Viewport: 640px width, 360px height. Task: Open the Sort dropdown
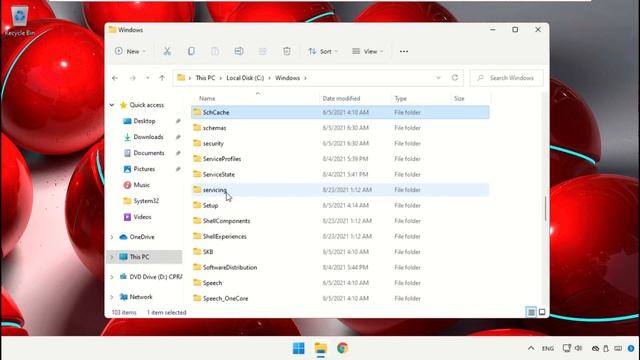tap(323, 51)
